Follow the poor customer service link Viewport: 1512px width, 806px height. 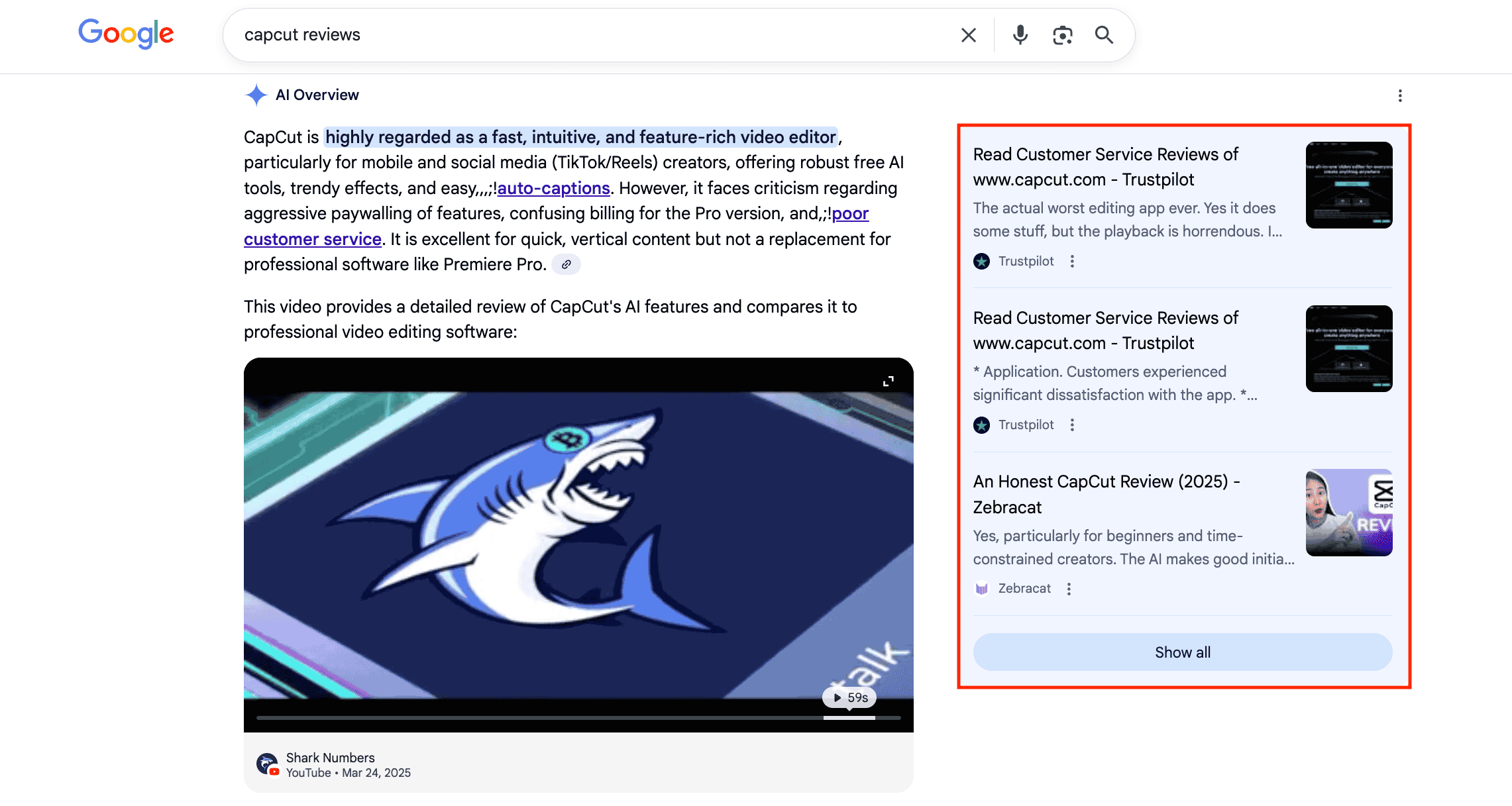(x=312, y=239)
